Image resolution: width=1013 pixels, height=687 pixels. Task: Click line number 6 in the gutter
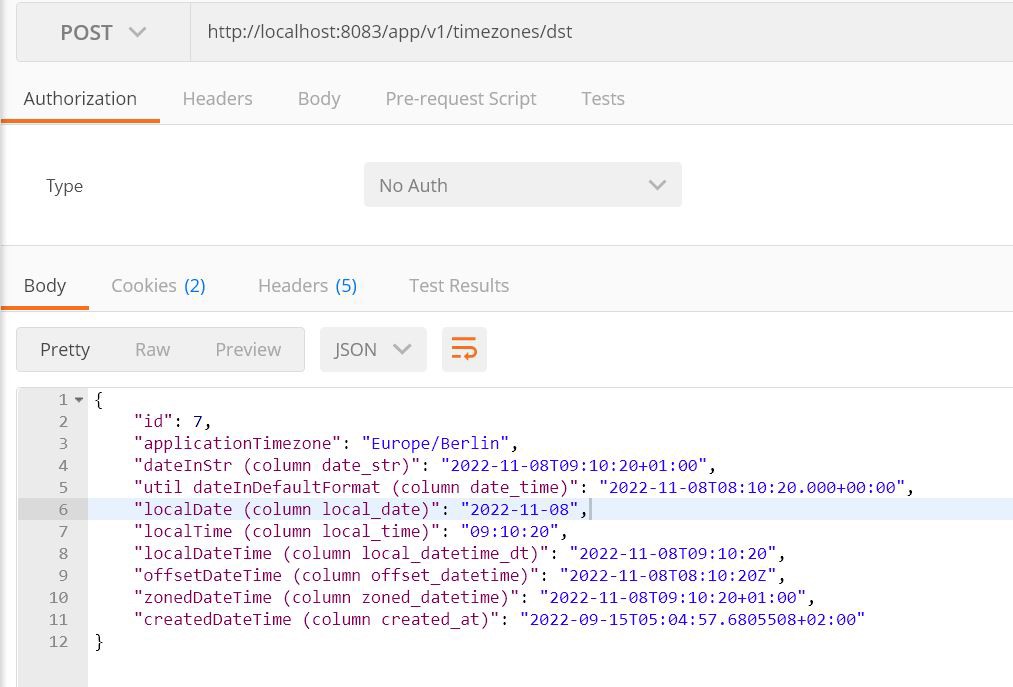63,509
